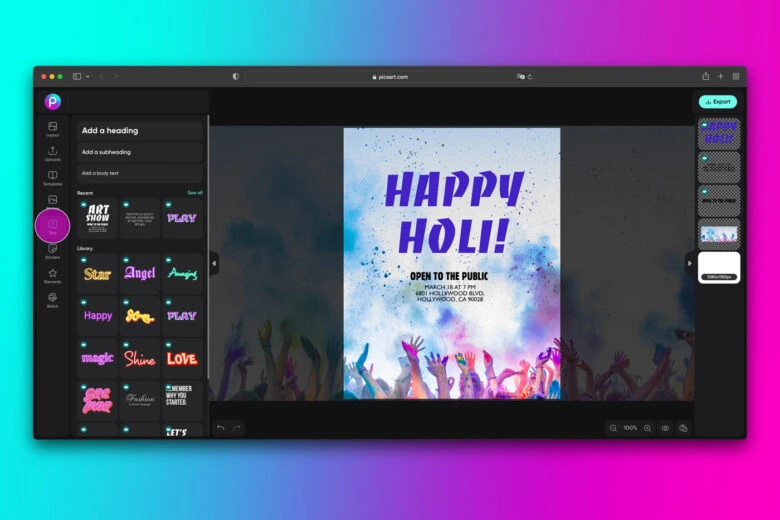This screenshot has width=780, height=520.
Task: Select the Templates sidebar icon
Action: 52,178
